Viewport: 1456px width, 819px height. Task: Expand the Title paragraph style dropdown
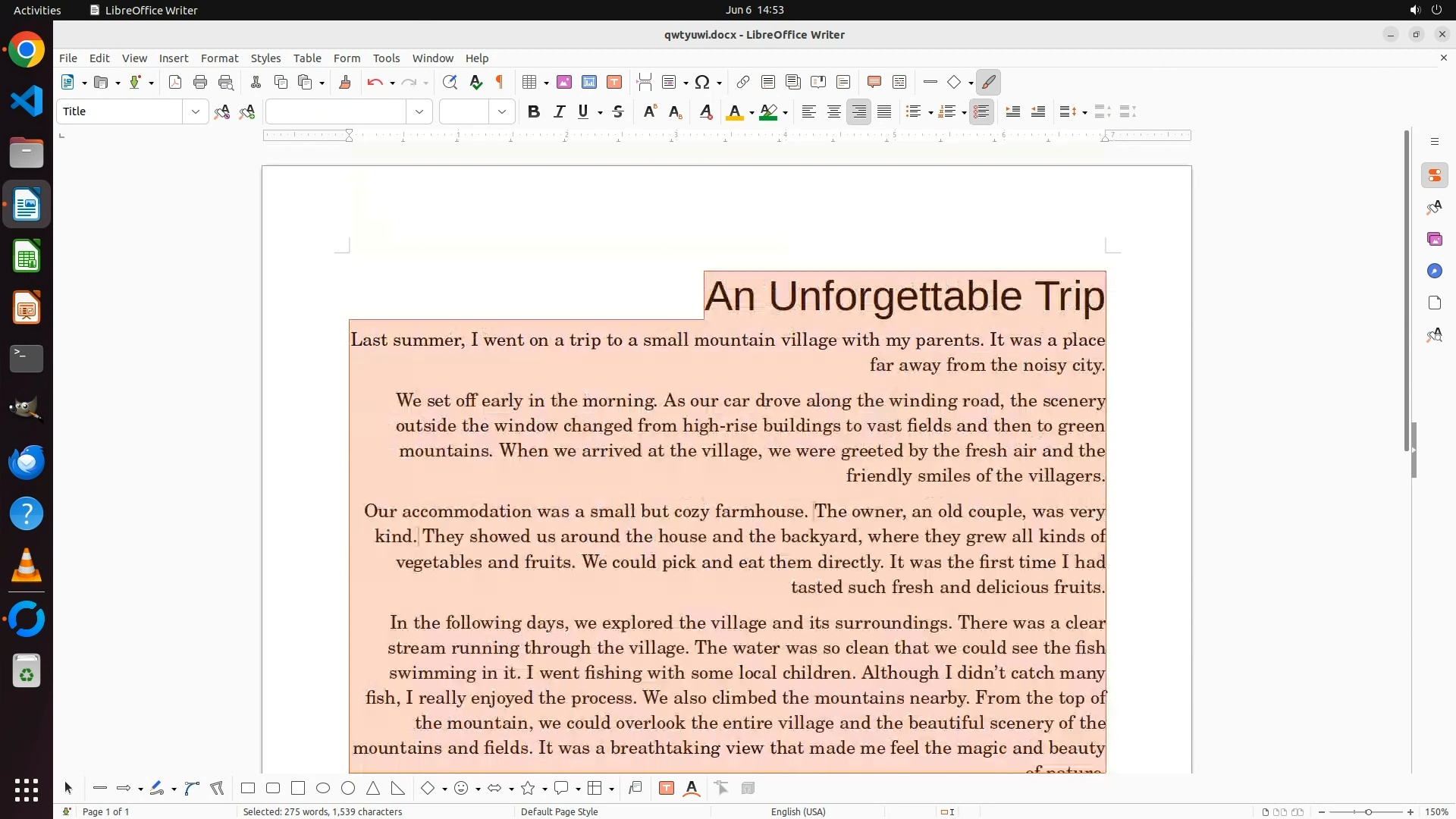click(x=196, y=112)
